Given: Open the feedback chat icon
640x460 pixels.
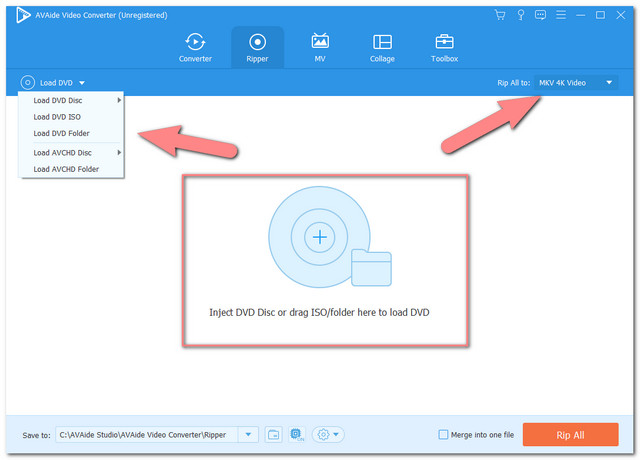Looking at the screenshot, I should [540, 15].
